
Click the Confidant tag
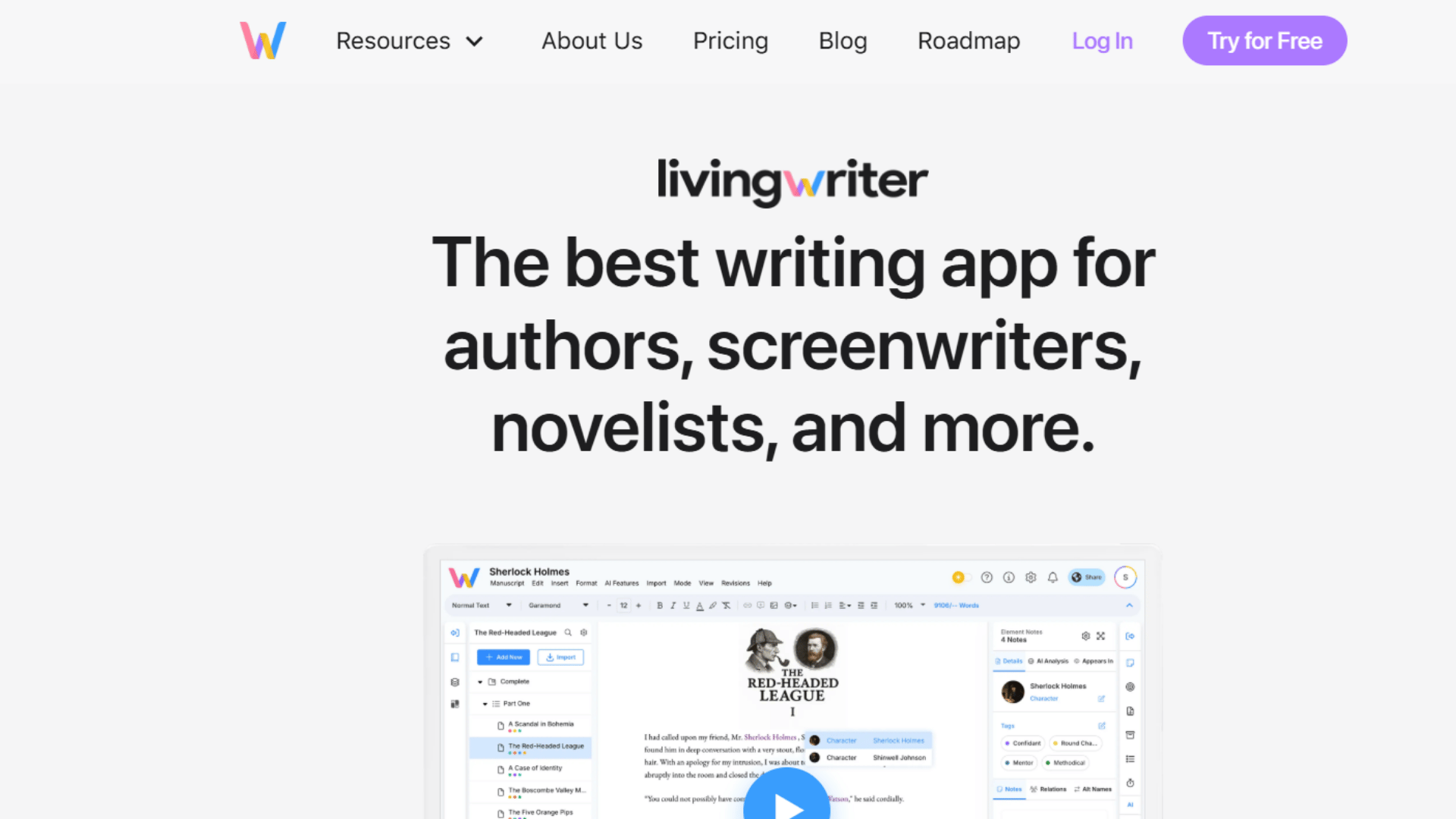tap(1023, 743)
